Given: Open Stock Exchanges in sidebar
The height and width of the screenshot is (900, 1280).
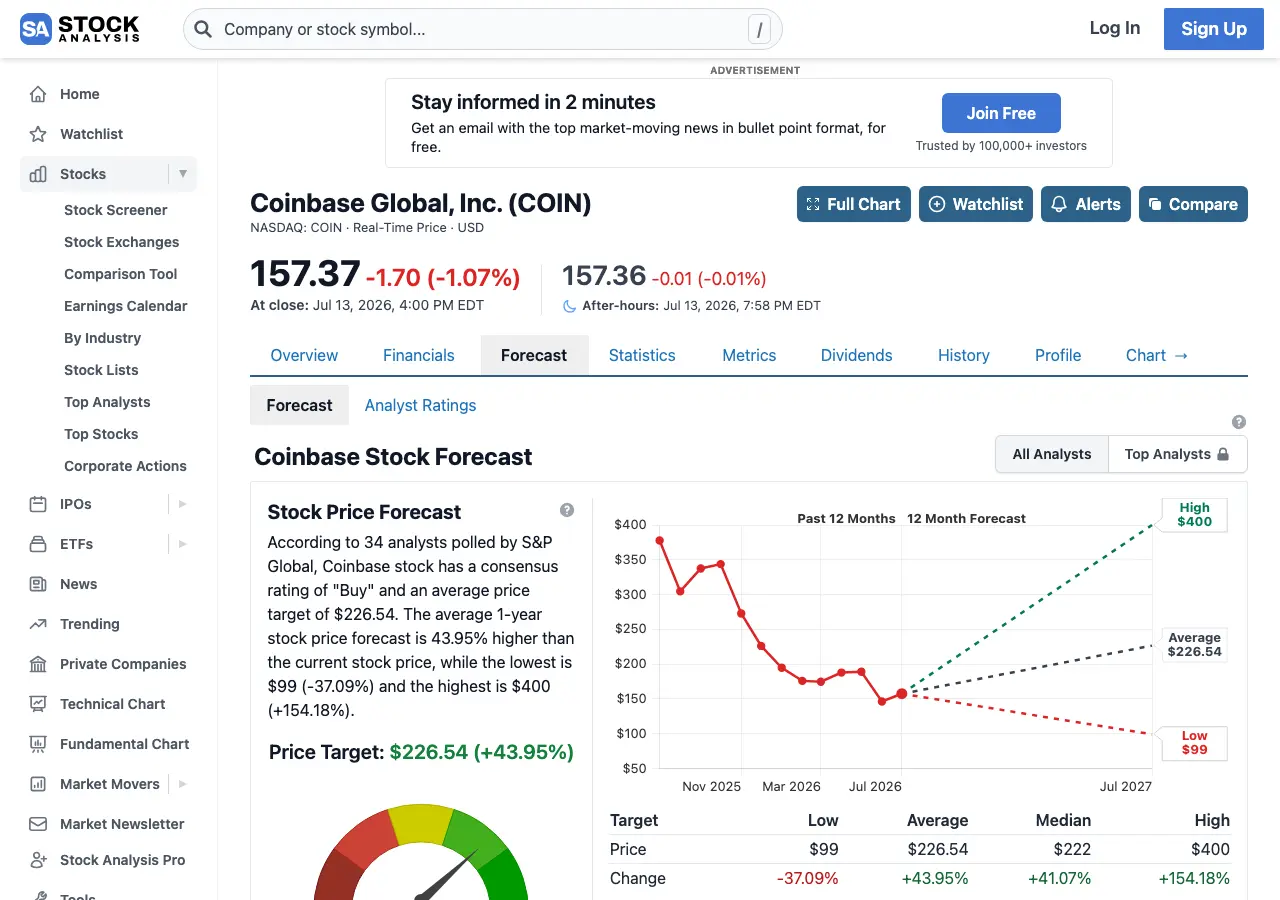Looking at the screenshot, I should pos(122,242).
